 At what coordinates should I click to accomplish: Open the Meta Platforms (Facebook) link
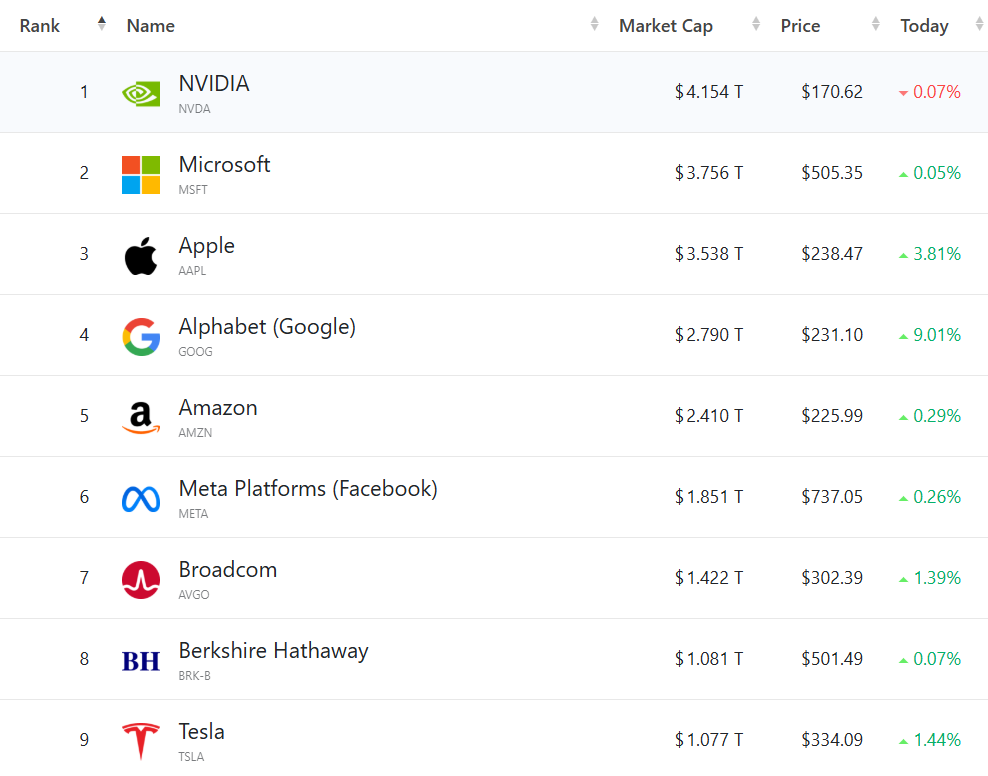(x=308, y=489)
